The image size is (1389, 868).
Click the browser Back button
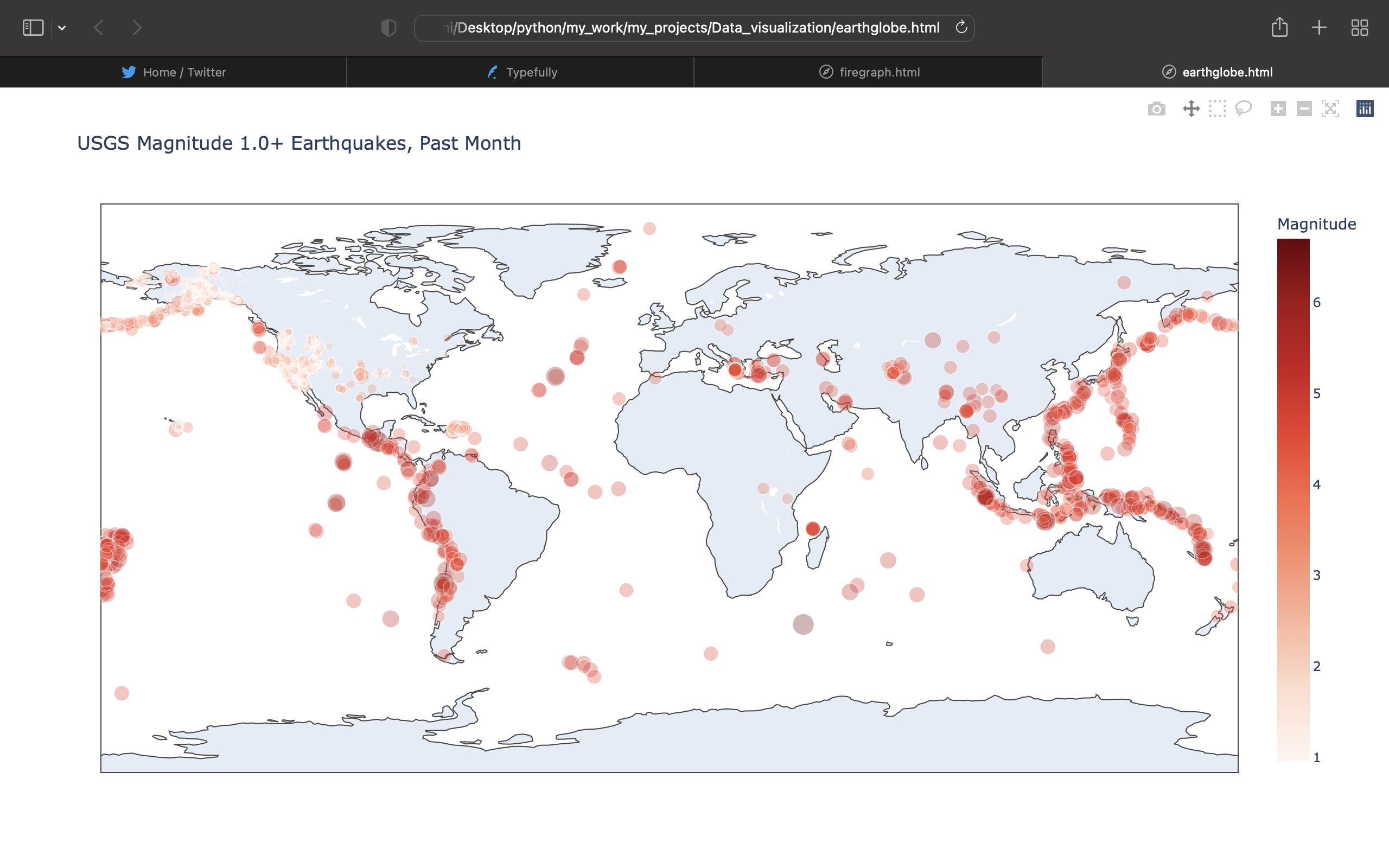click(99, 28)
